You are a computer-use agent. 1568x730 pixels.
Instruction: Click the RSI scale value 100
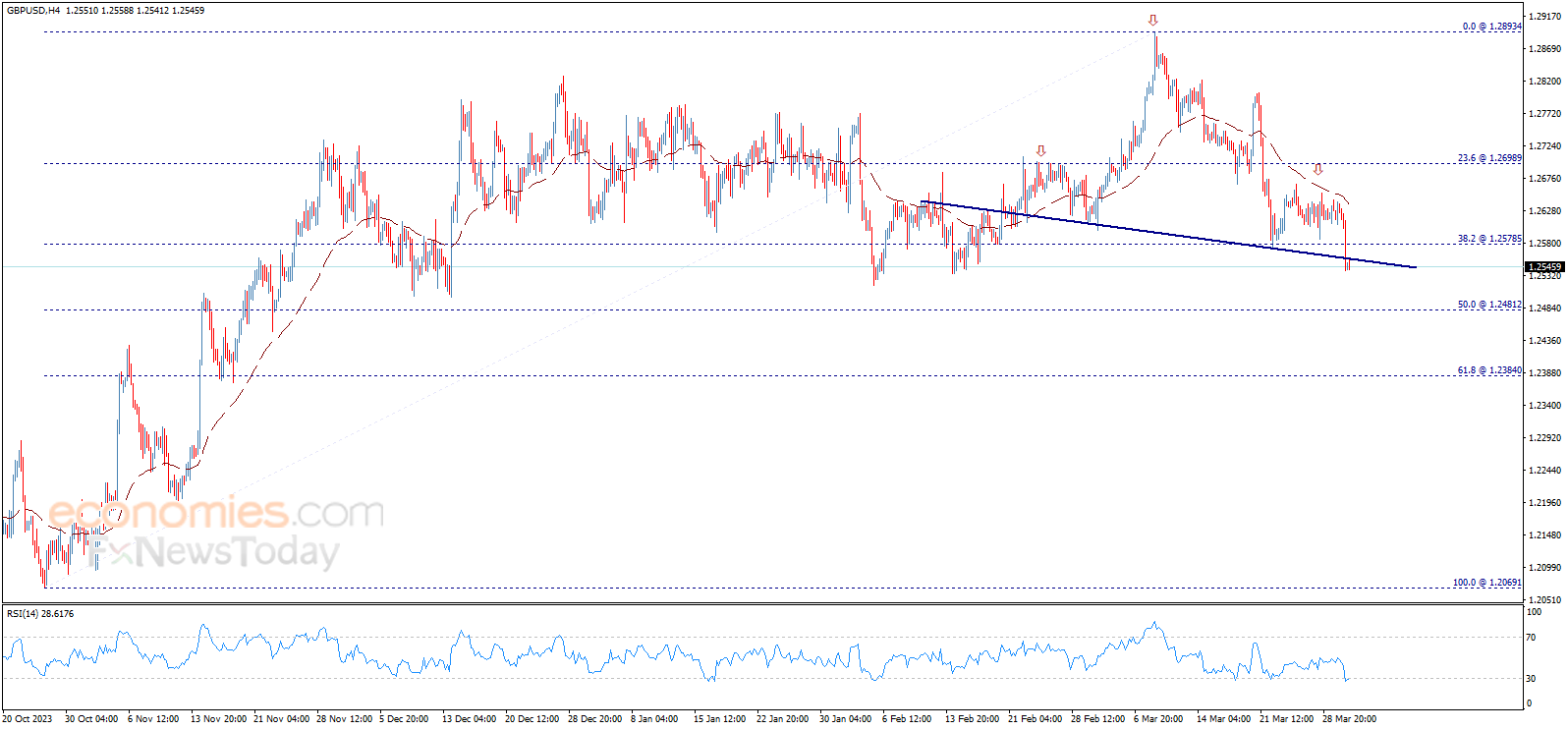point(1534,612)
